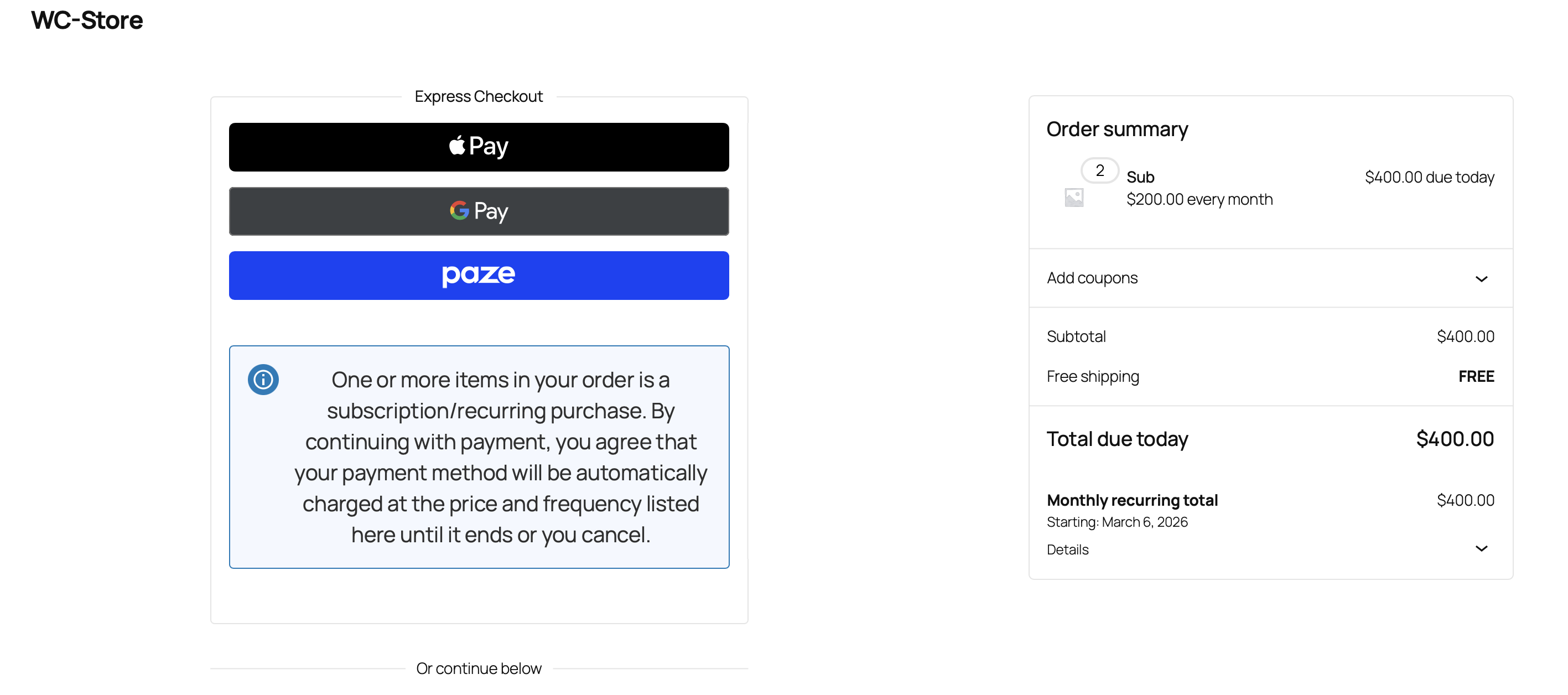This screenshot has height=695, width=1568.
Task: Click the blue info icon in the notice
Action: pyautogui.click(x=263, y=380)
